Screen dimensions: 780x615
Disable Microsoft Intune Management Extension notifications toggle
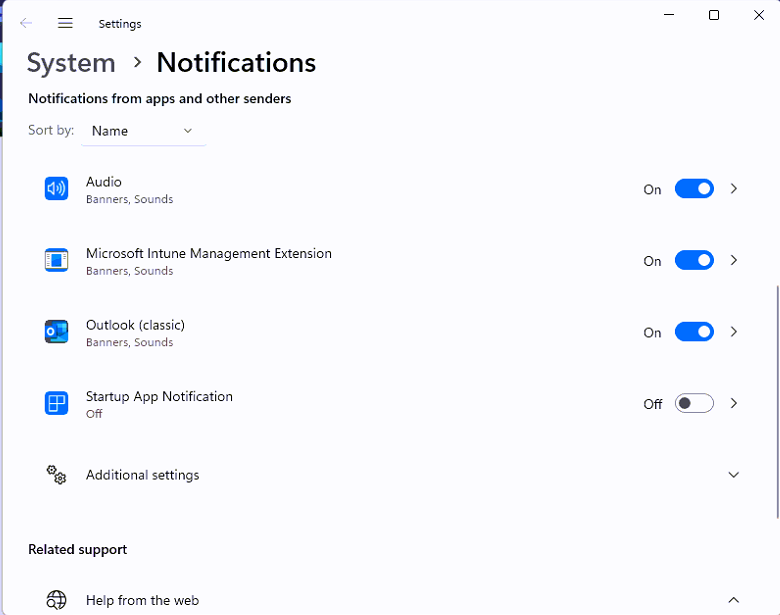(694, 260)
